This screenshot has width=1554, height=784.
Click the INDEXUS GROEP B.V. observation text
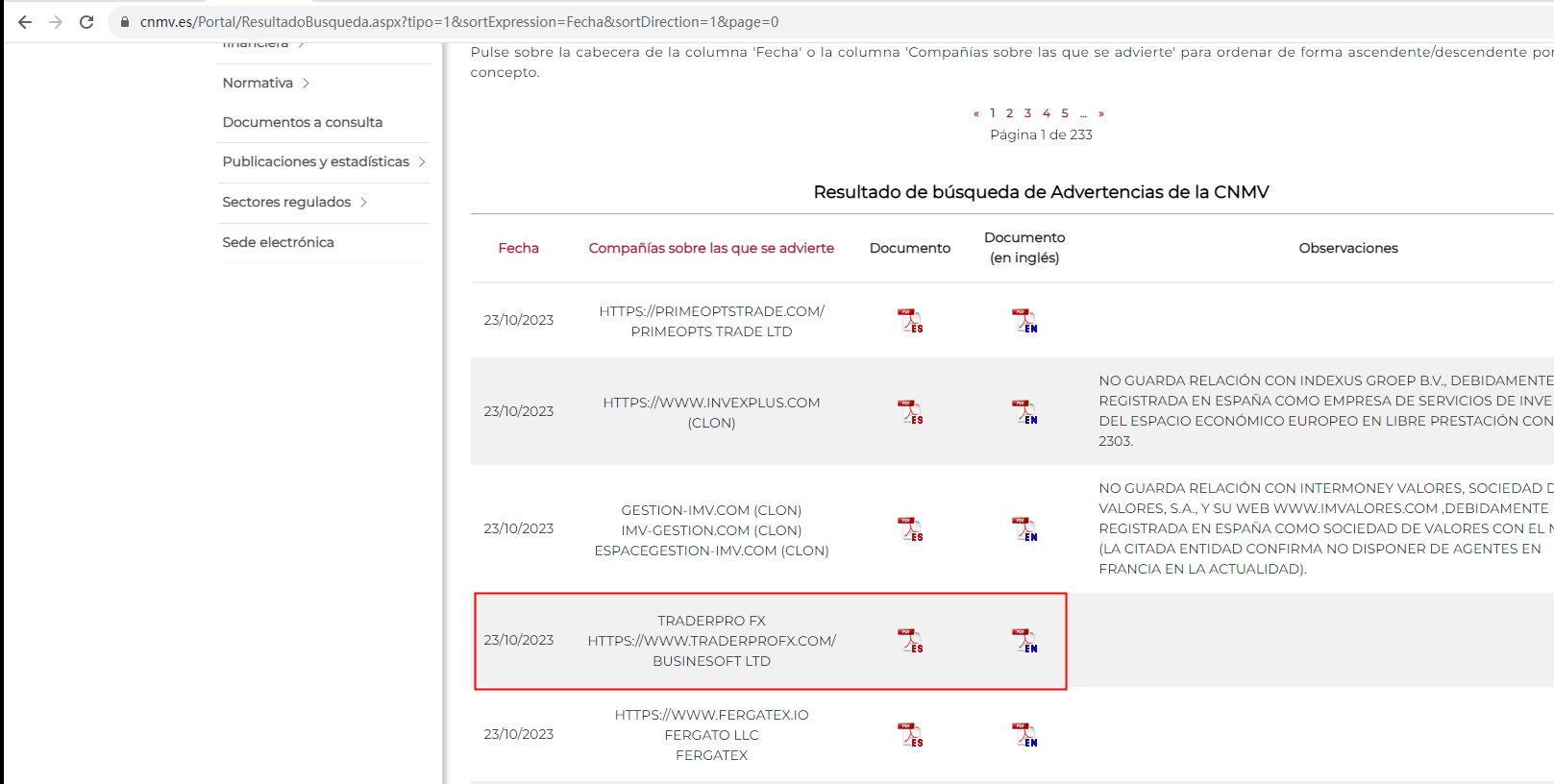tap(1326, 411)
